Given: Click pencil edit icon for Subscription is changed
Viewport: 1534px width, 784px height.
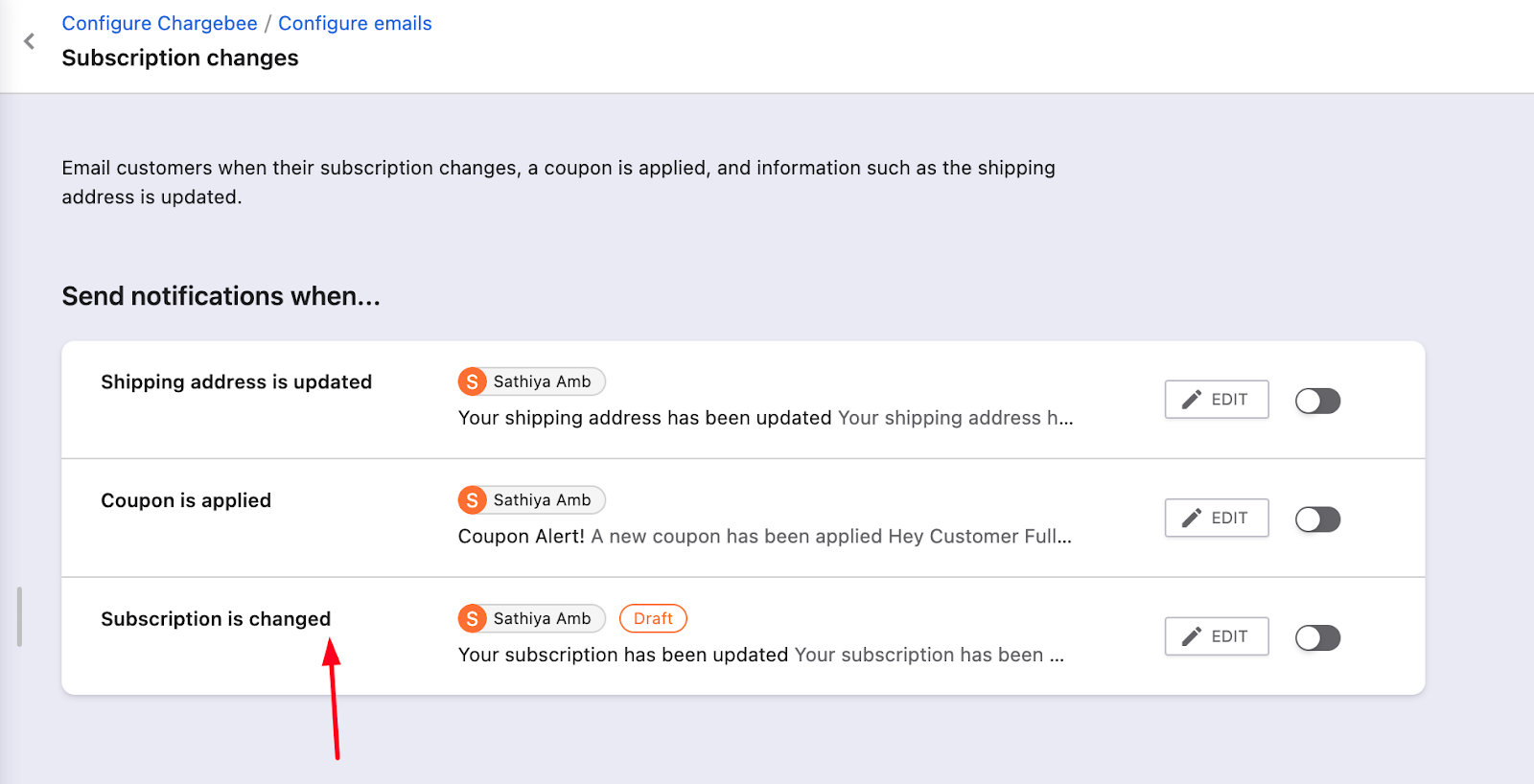Looking at the screenshot, I should [x=1192, y=636].
